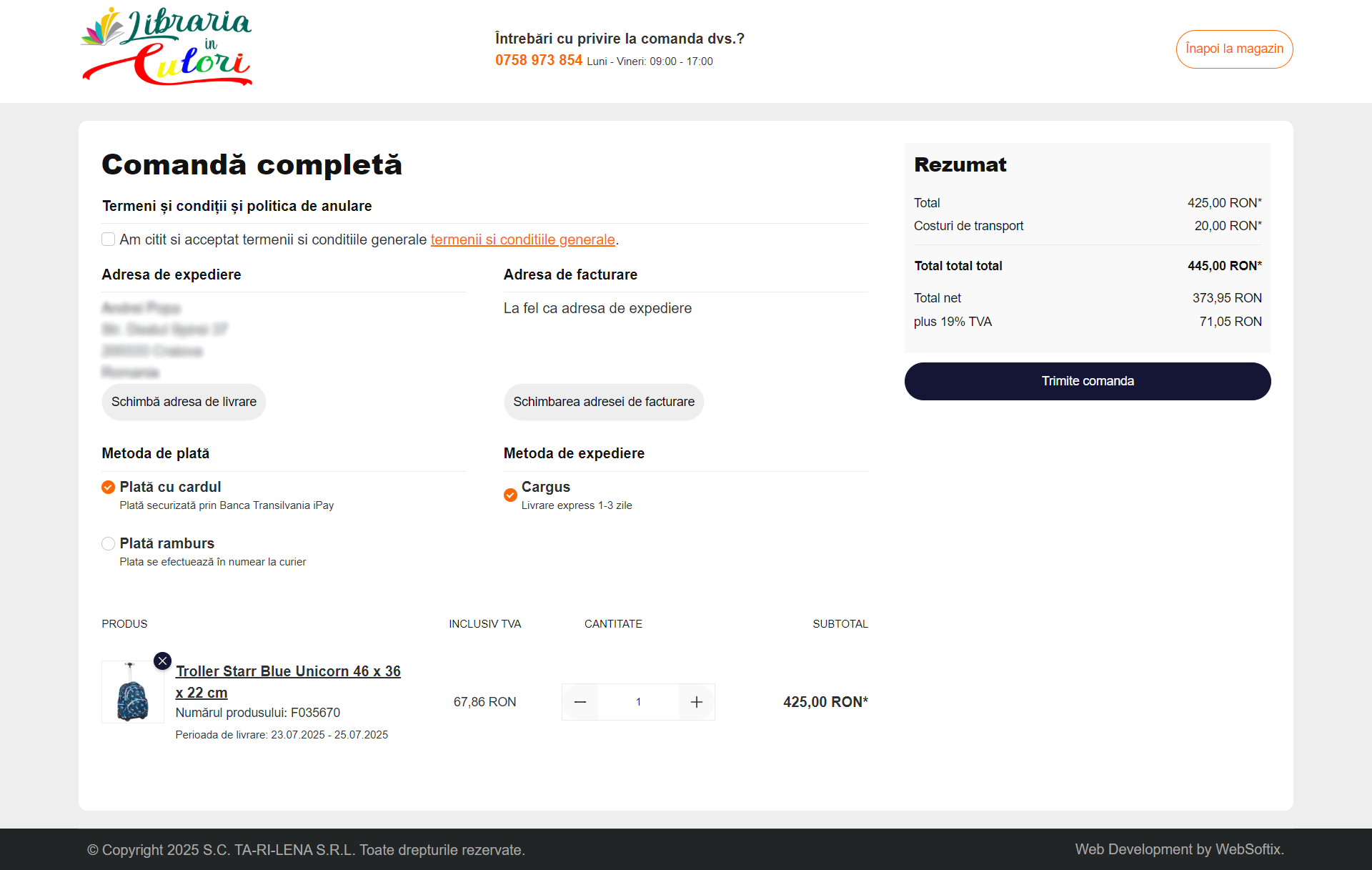Screen dimensions: 1372x870
Task: Click the Libraria in Culori logo
Action: pyautogui.click(x=166, y=46)
